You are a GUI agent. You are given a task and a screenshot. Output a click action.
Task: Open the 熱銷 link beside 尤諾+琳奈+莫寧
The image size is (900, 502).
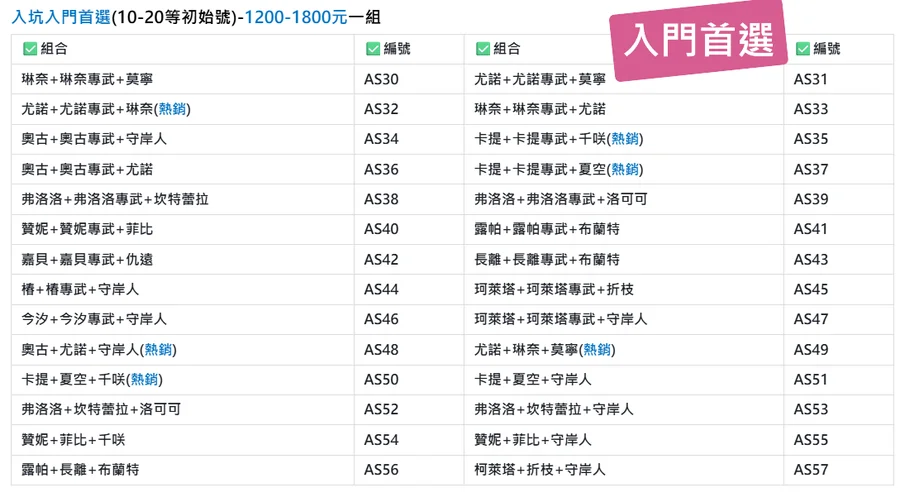[x=599, y=349]
